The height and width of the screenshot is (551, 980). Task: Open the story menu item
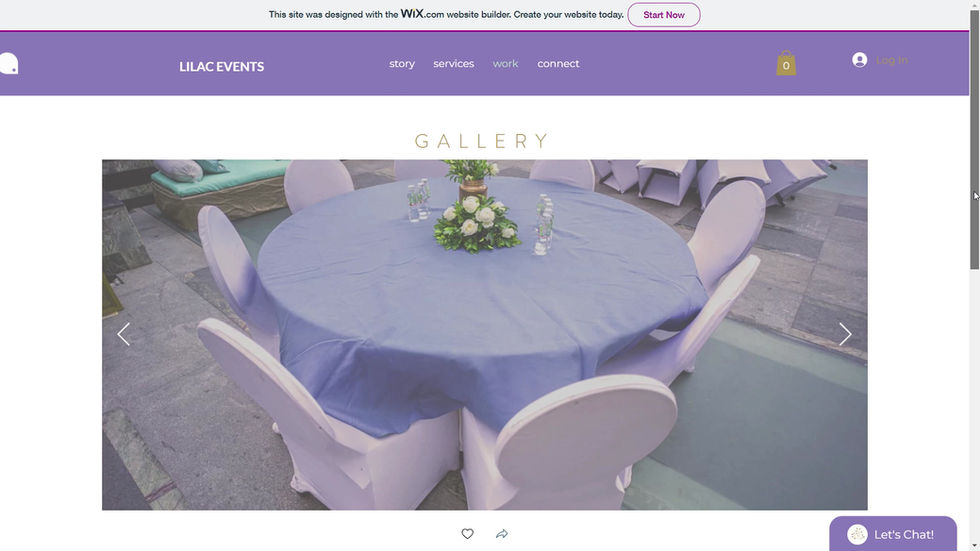[402, 64]
